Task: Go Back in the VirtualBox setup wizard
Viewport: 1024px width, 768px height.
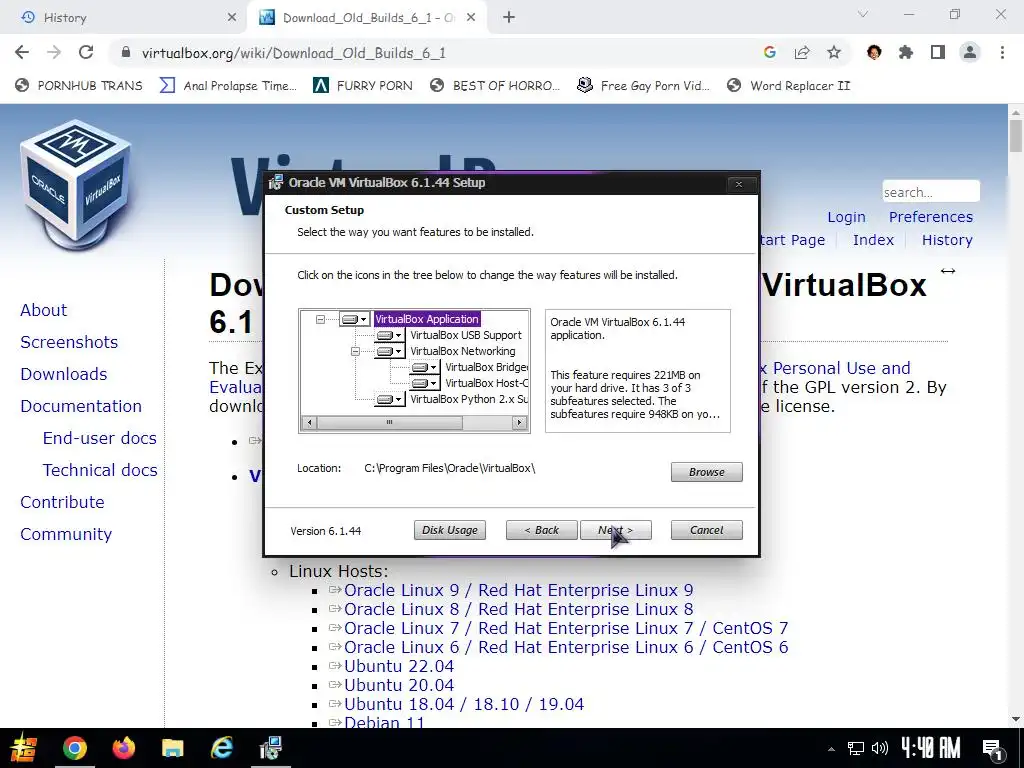Action: coord(541,530)
